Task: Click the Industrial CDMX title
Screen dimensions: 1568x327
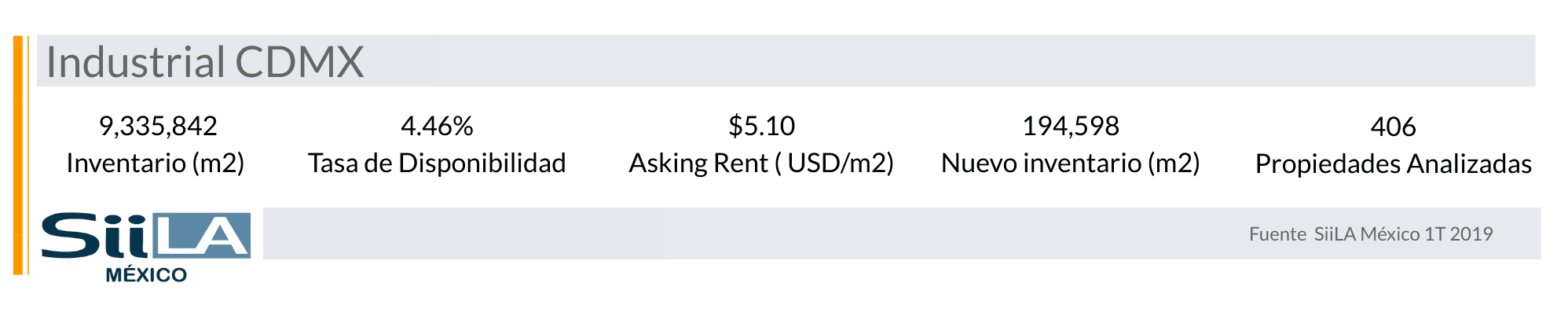Action: (x=205, y=62)
